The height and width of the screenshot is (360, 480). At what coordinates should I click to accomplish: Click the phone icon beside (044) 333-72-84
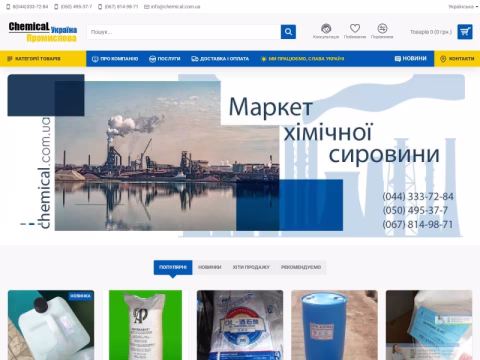(x=8, y=7)
